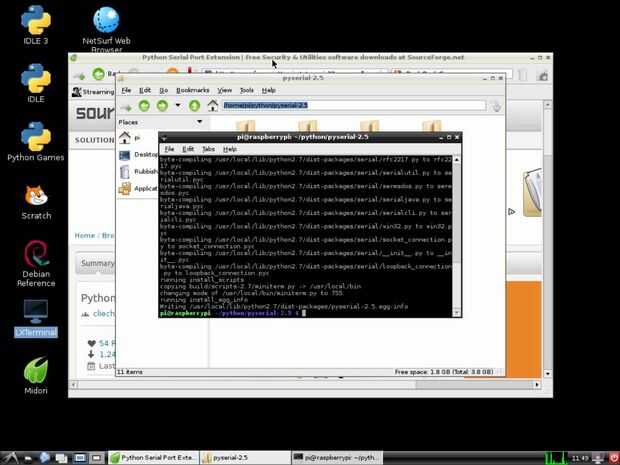Click browser horizontal scrollbar right arrow
620x465 pixels.
(x=537, y=384)
